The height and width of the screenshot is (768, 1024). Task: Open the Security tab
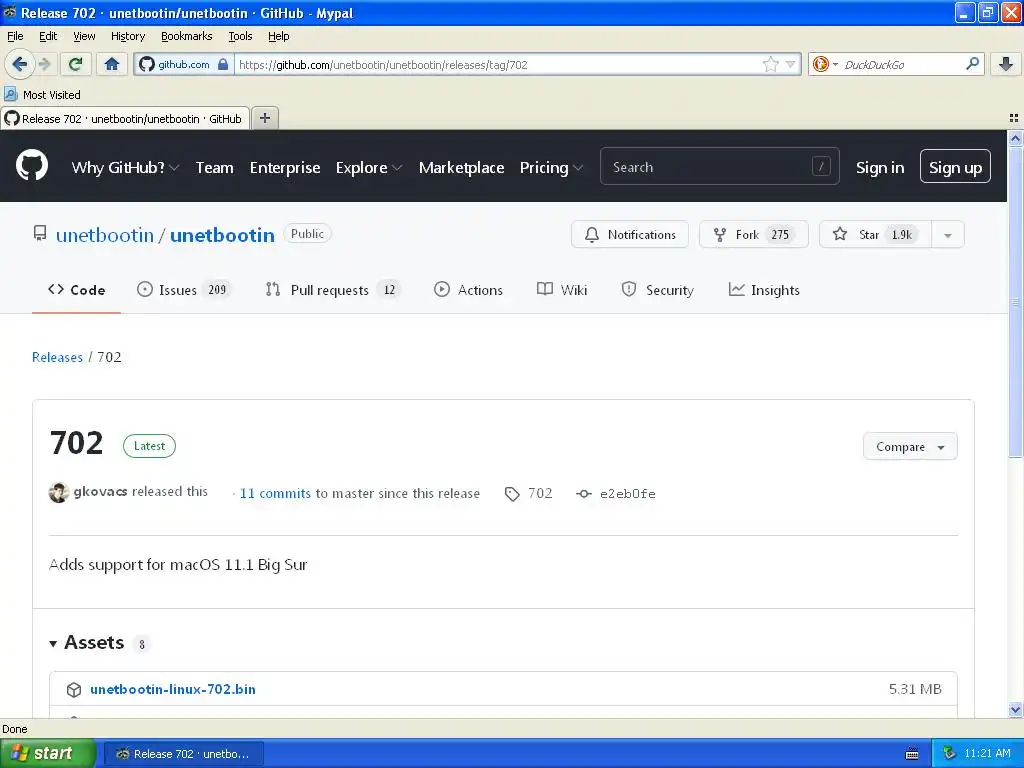658,290
